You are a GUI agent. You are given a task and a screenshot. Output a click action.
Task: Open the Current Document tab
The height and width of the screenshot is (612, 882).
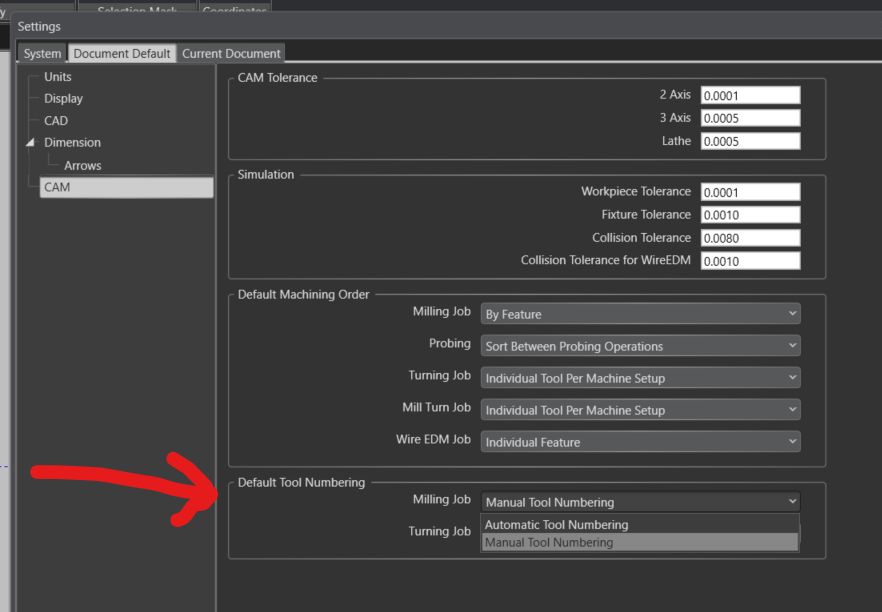(231, 53)
